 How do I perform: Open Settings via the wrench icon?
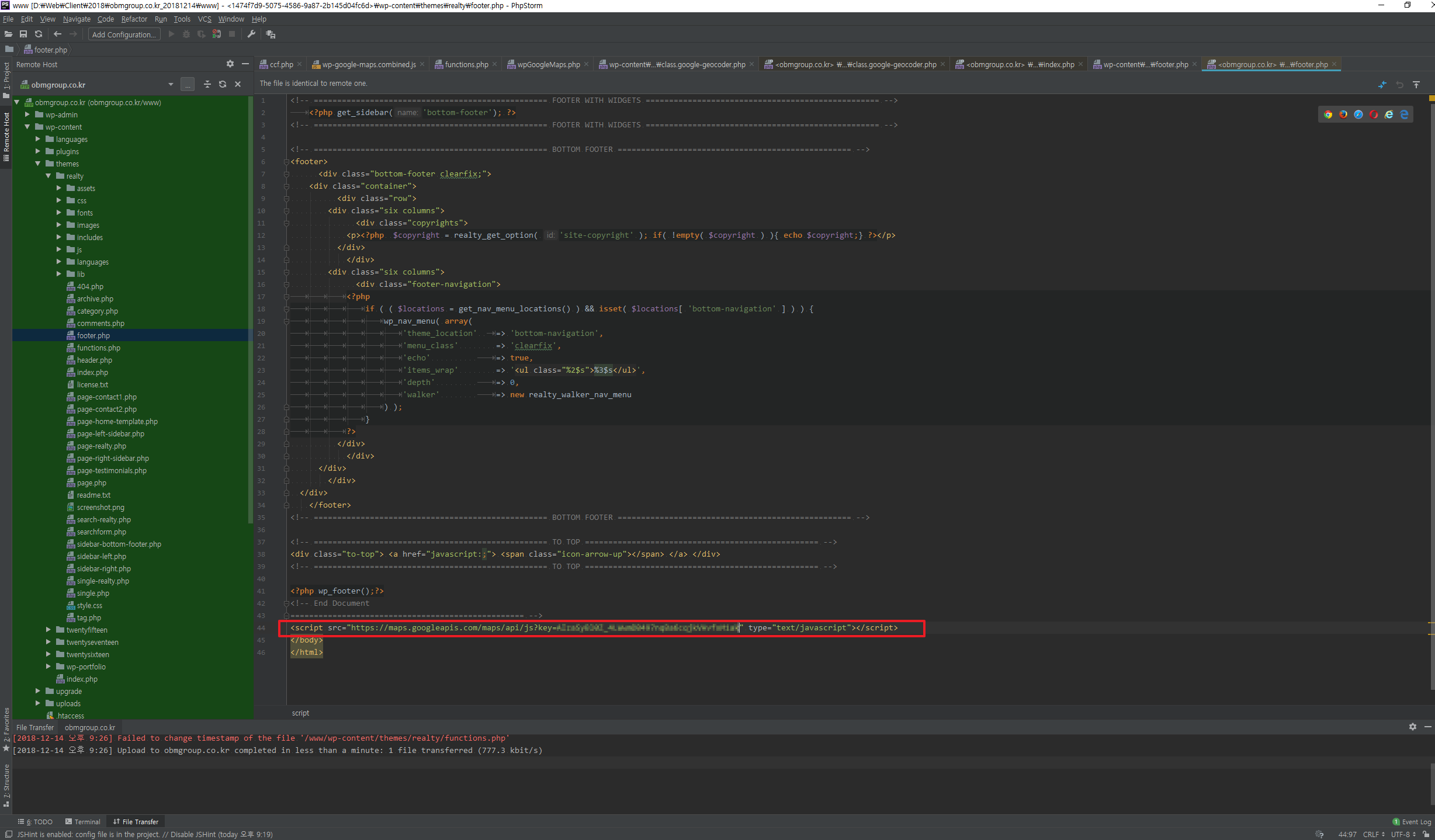[251, 34]
